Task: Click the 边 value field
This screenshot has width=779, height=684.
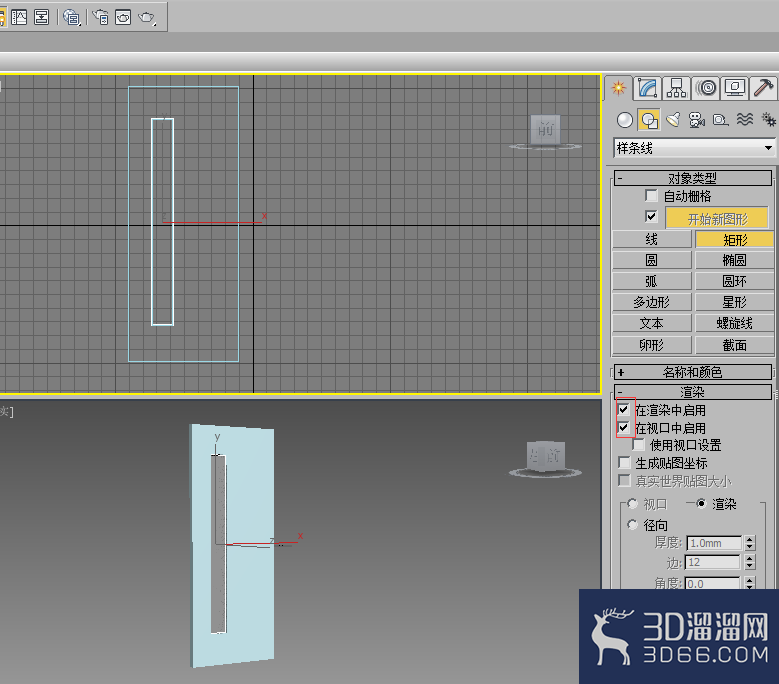Action: (713, 562)
